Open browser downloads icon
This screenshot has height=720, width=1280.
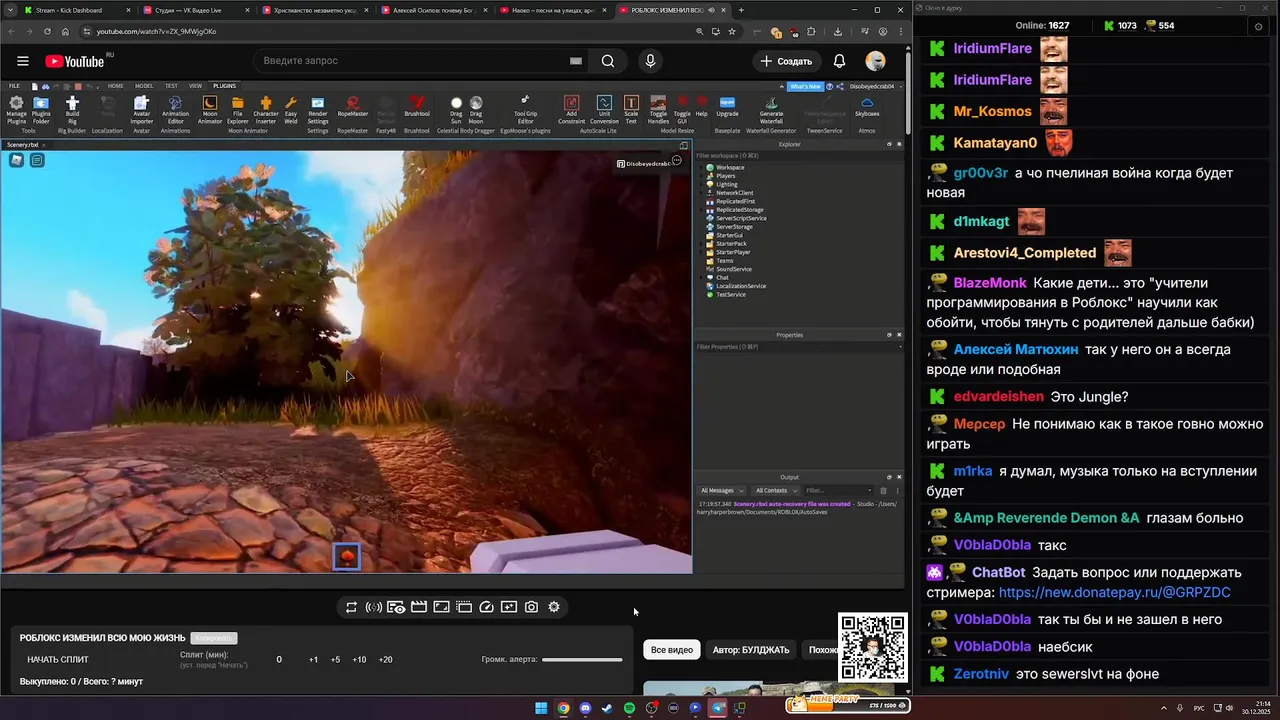pyautogui.click(x=837, y=31)
